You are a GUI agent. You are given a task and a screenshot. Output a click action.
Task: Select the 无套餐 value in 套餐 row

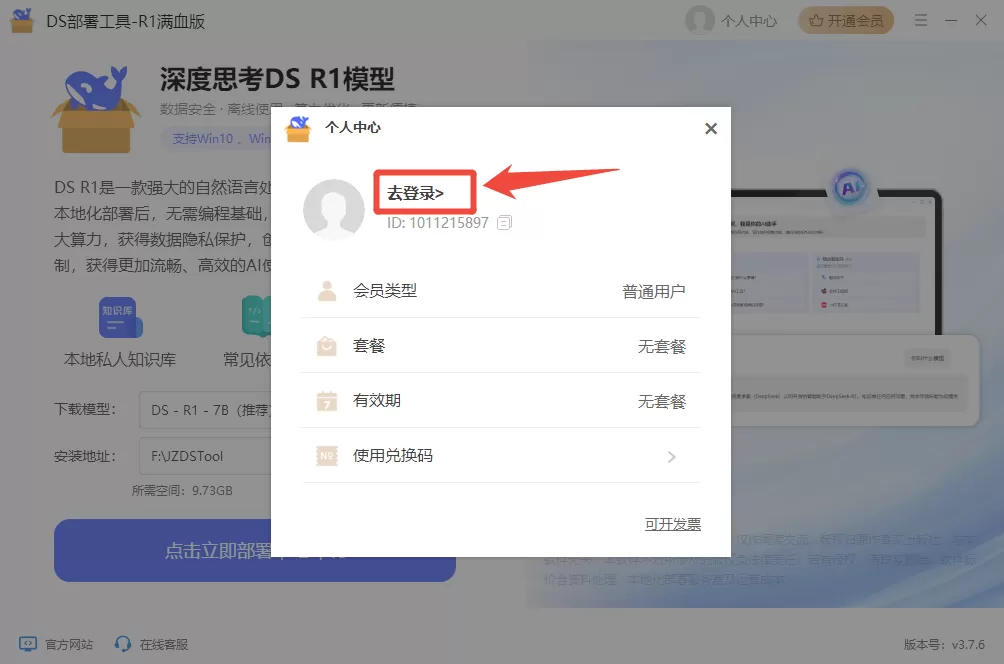tap(661, 346)
